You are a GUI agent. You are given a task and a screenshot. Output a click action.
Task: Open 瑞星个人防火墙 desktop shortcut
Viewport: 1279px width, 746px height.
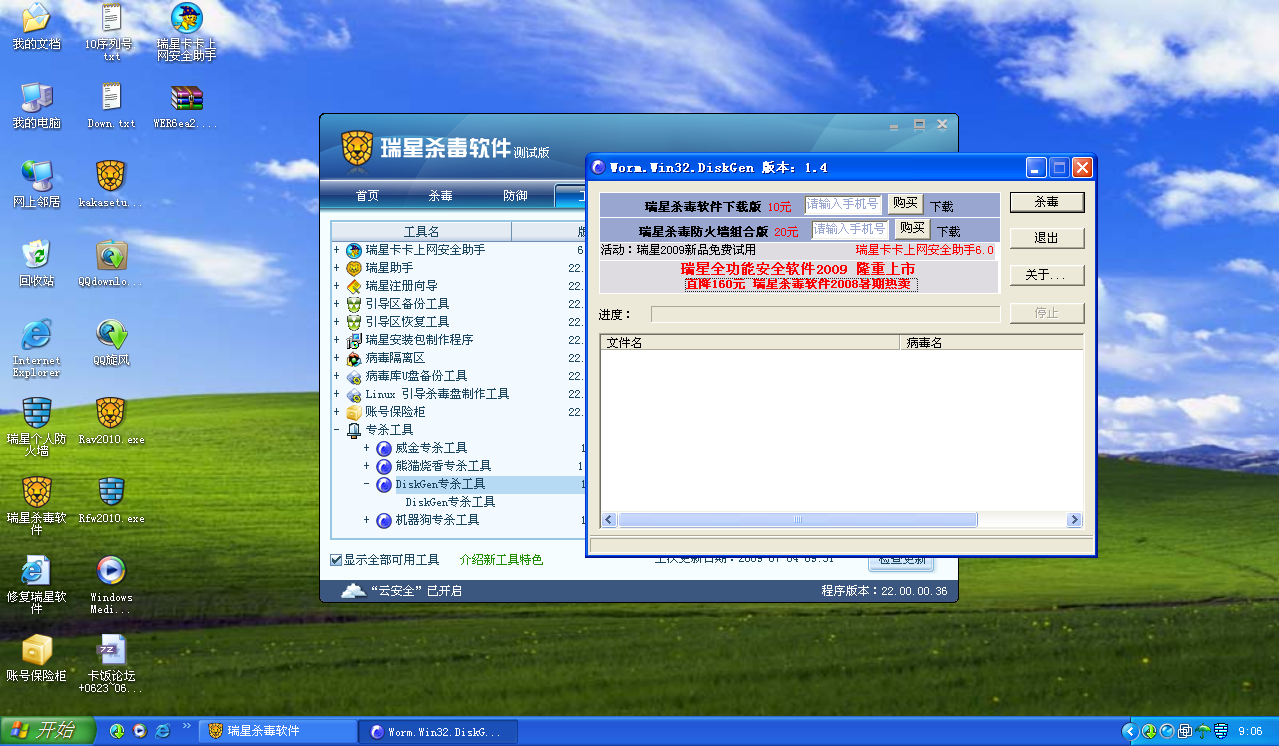pyautogui.click(x=36, y=426)
